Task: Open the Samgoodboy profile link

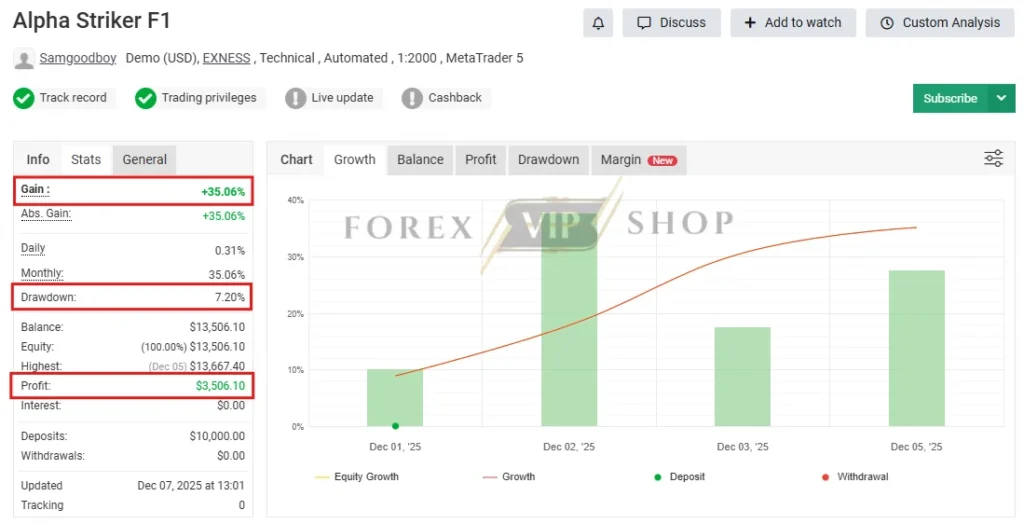Action: coord(78,58)
